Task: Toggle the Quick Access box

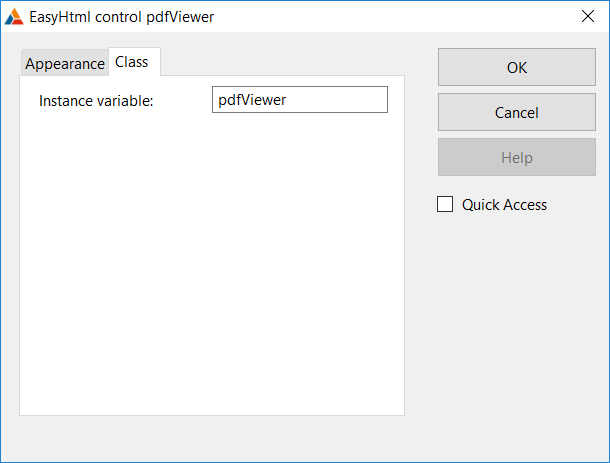Action: click(445, 204)
